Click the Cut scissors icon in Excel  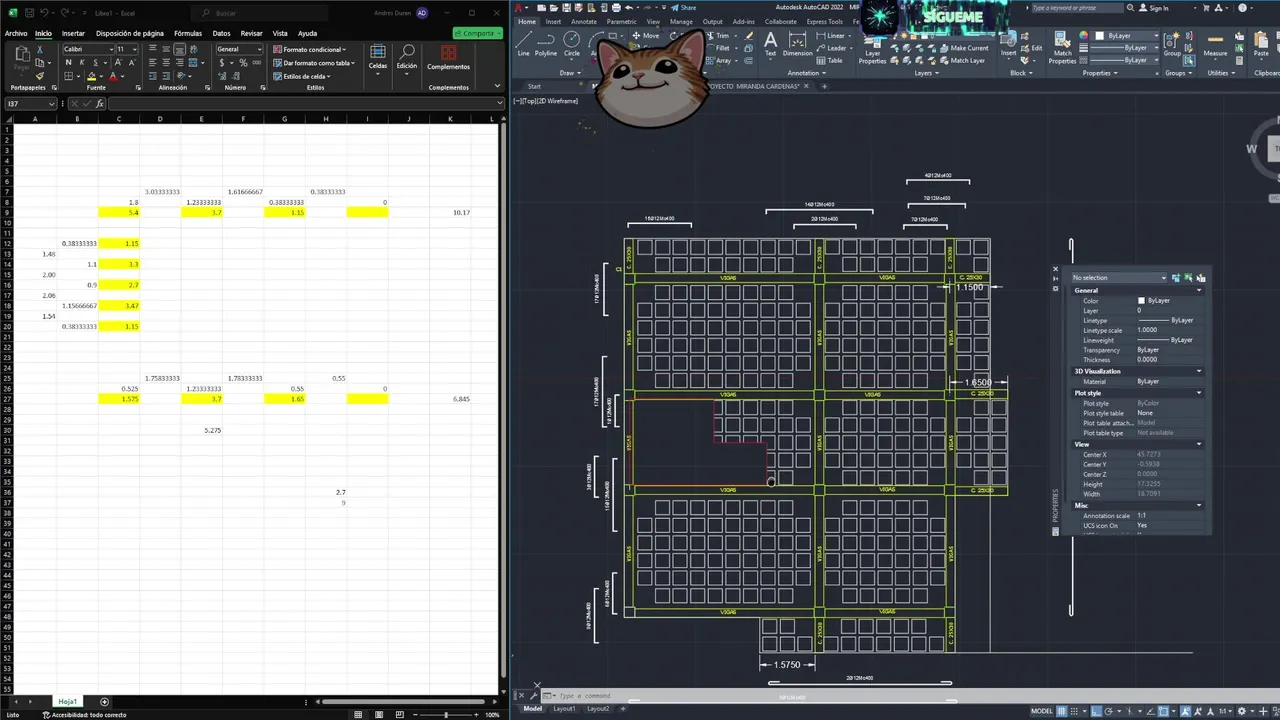coord(40,49)
